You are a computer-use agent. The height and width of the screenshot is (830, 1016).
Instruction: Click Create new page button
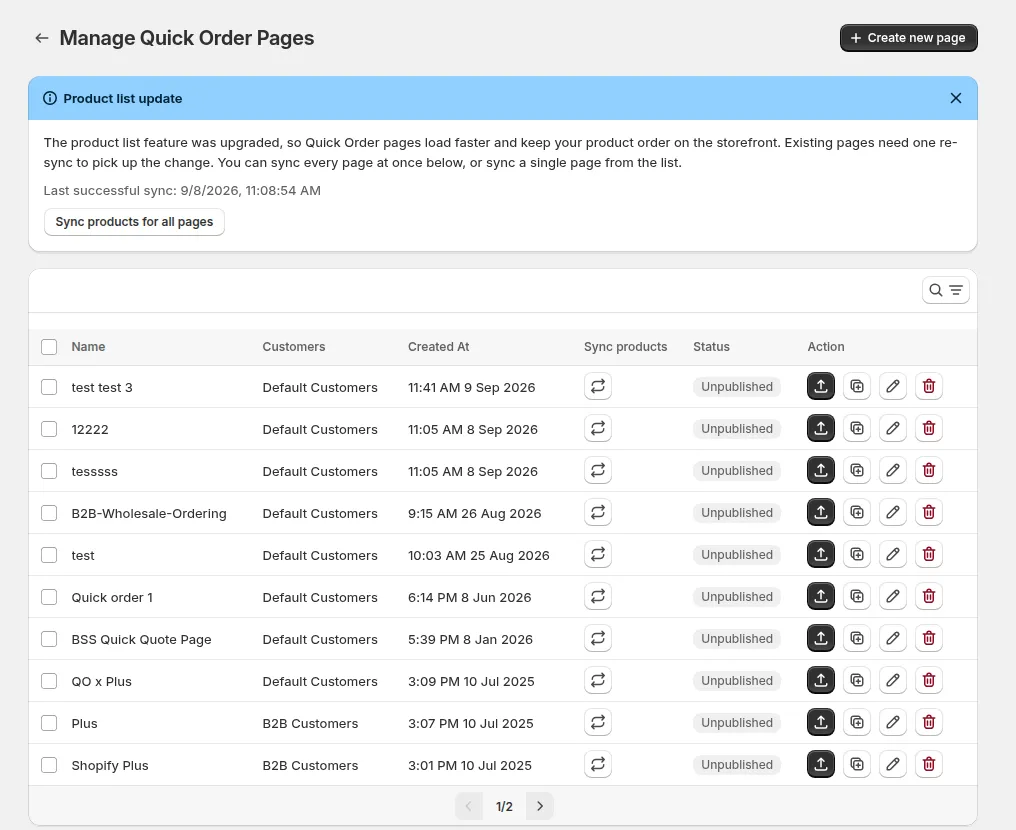pos(908,38)
